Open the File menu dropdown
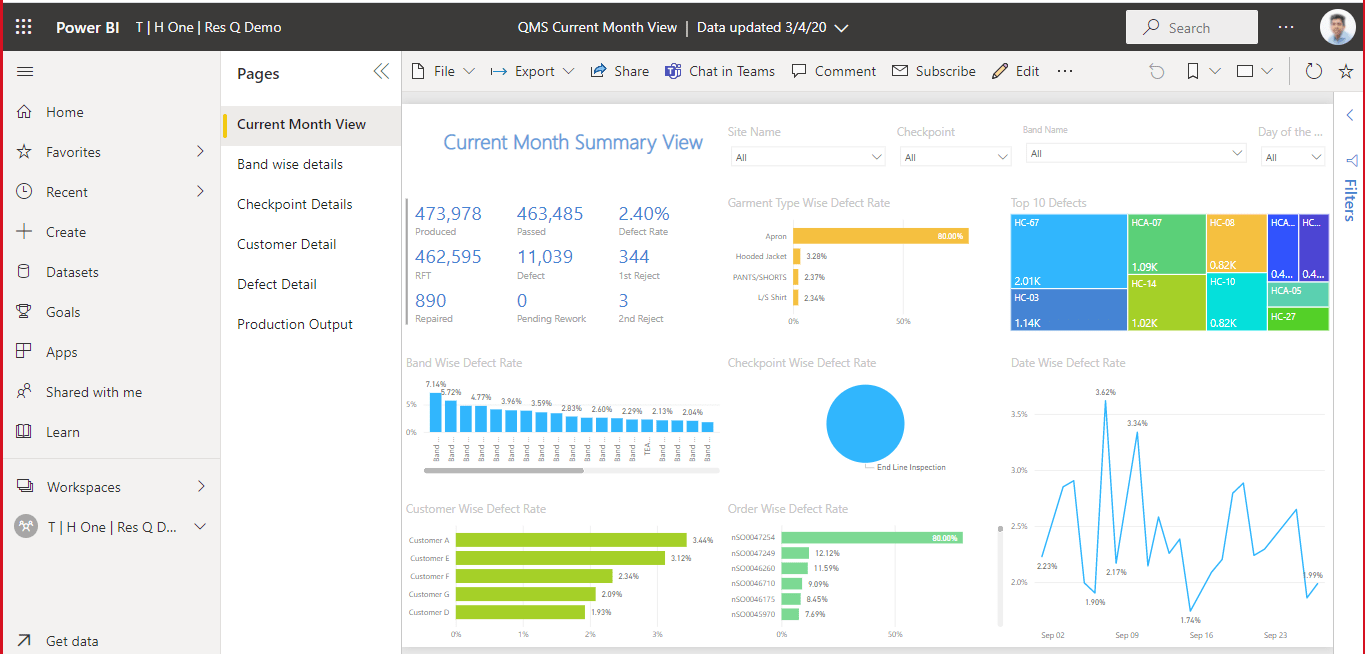This screenshot has width=1365, height=654. [442, 71]
